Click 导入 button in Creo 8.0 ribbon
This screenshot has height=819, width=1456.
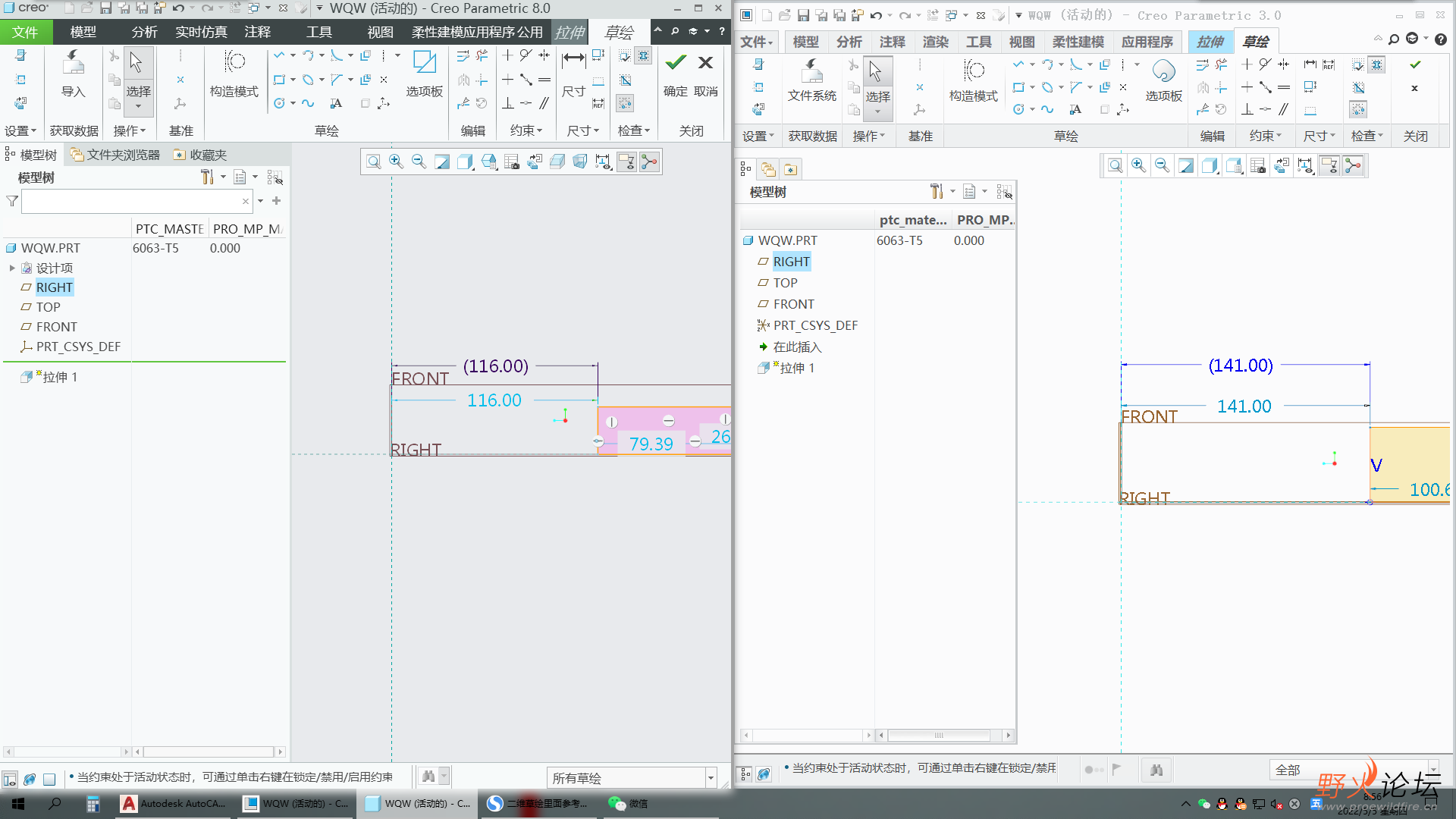pos(73,74)
